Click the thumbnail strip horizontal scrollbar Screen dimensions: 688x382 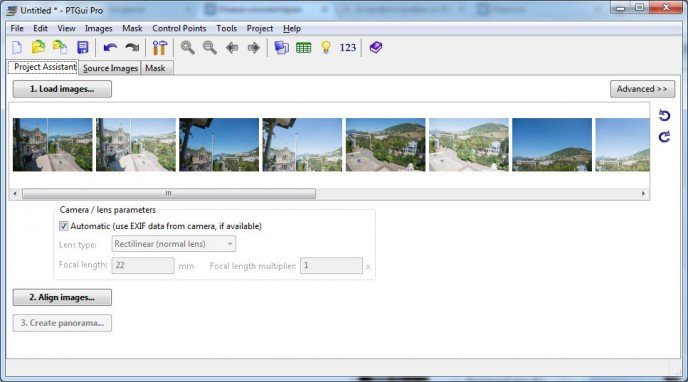(x=329, y=193)
